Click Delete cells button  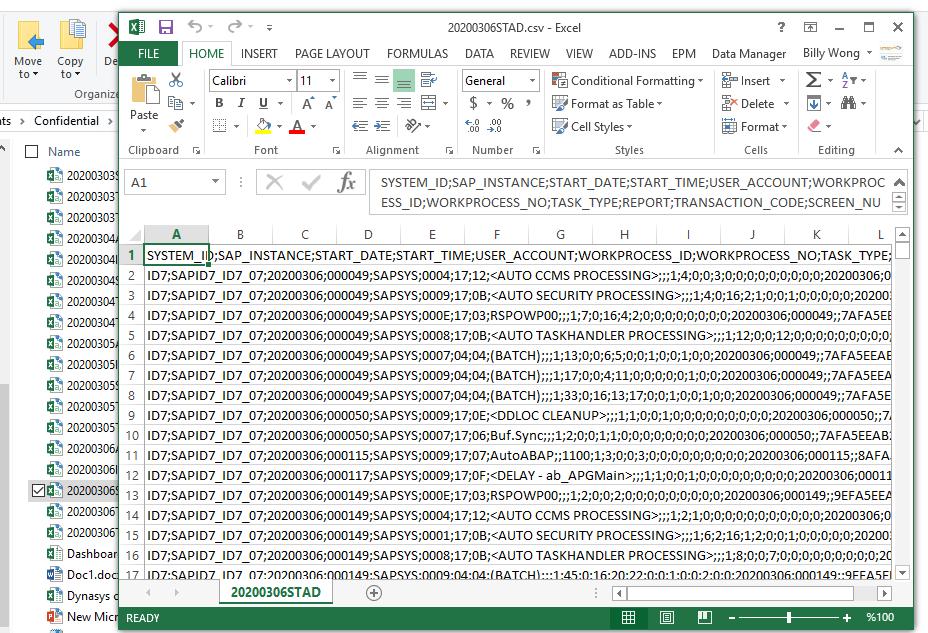click(749, 104)
